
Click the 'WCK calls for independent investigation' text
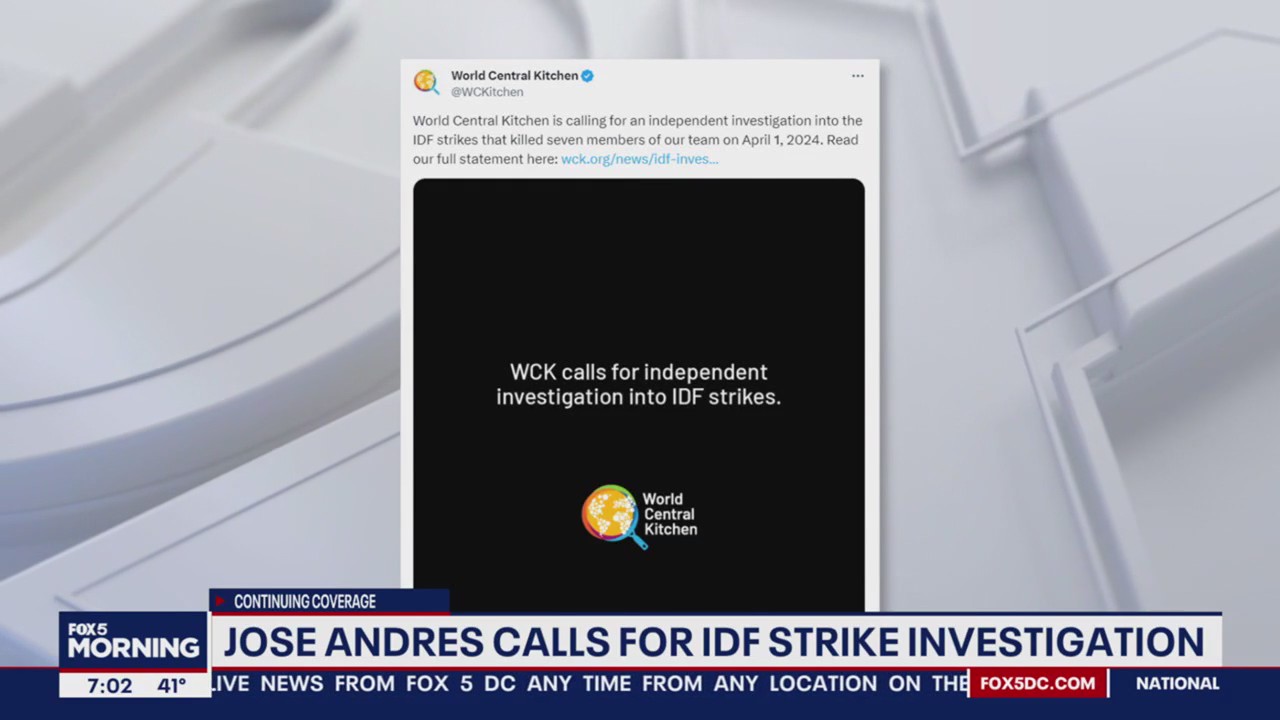[x=638, y=384]
